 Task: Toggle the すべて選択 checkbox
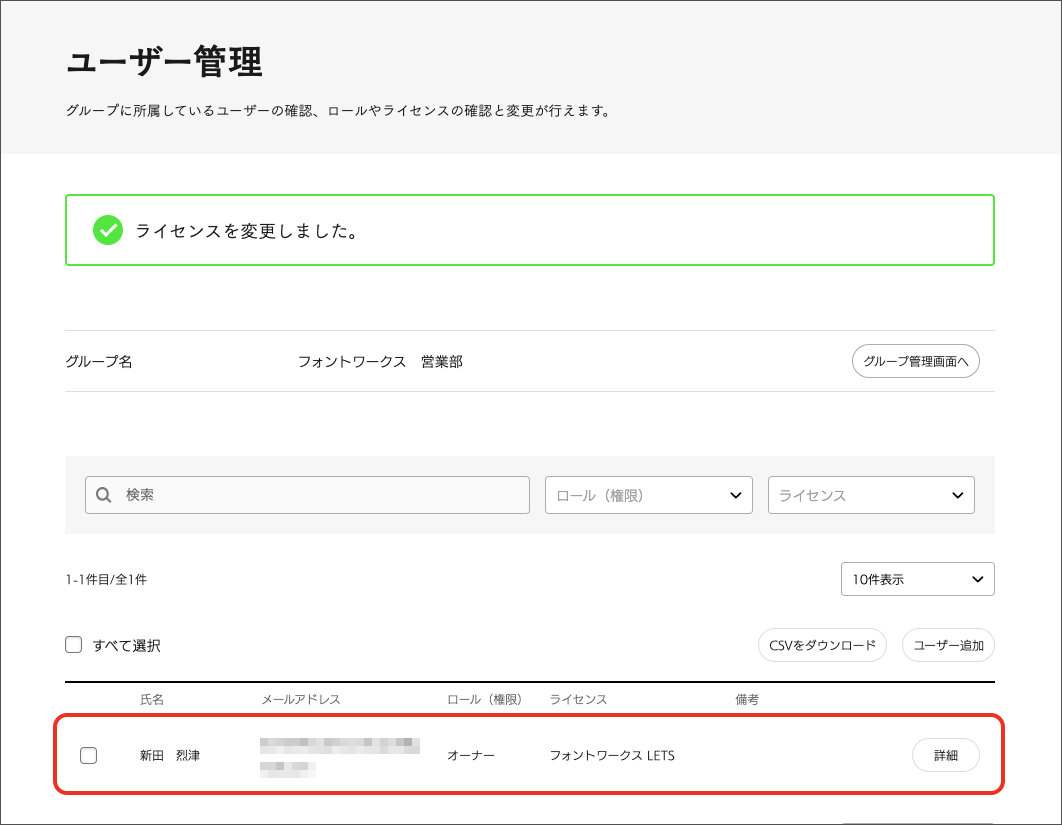pyautogui.click(x=73, y=645)
